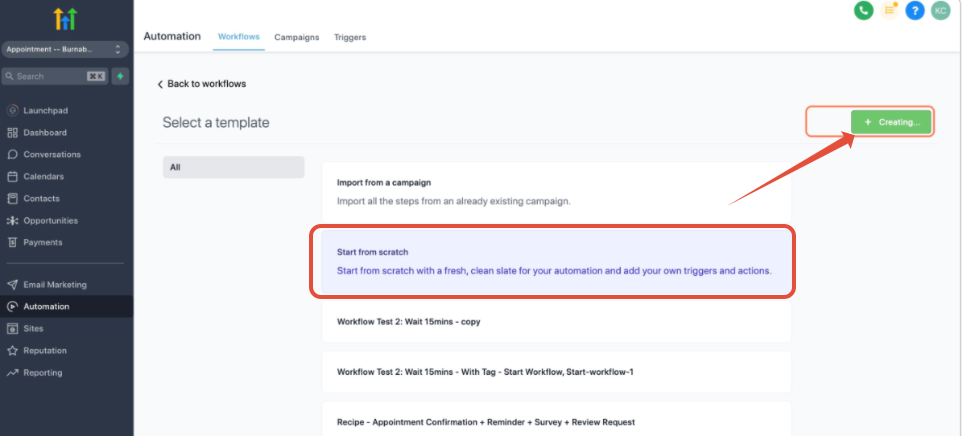
Task: Open Opportunities in sidebar
Action: coord(50,220)
